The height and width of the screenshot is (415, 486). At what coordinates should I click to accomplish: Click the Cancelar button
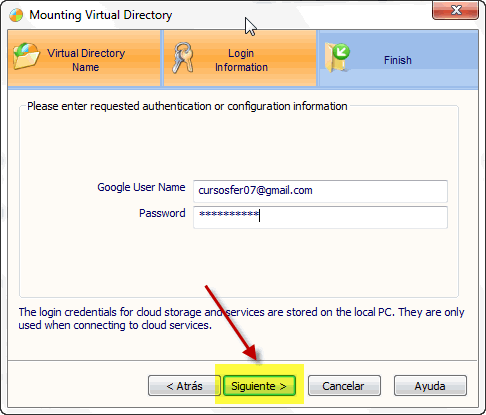[344, 386]
